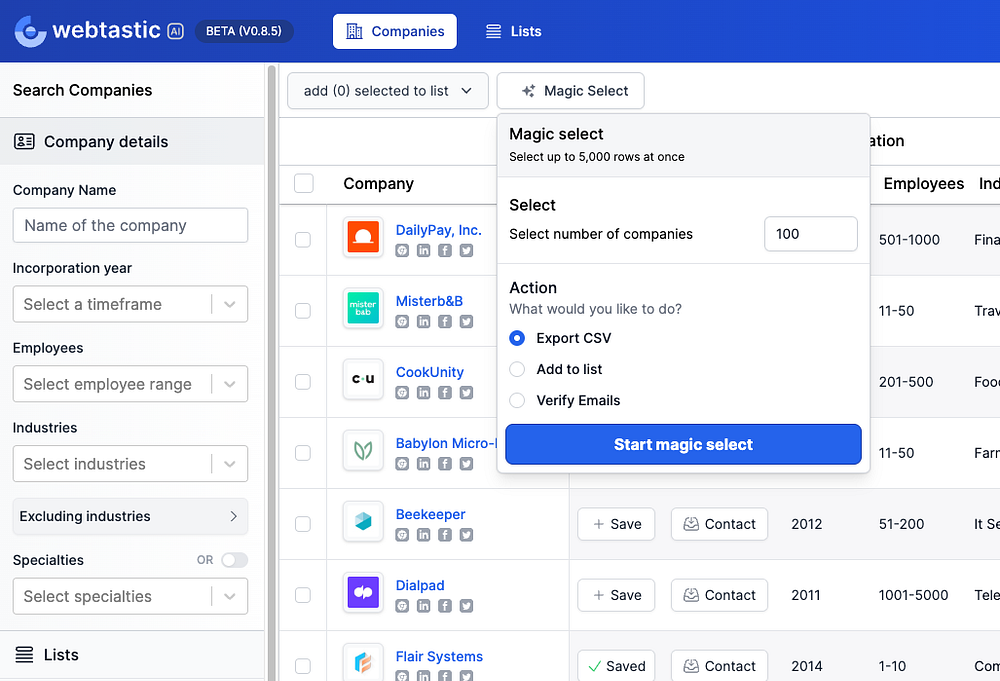Click the webtastic logo icon

point(30,31)
